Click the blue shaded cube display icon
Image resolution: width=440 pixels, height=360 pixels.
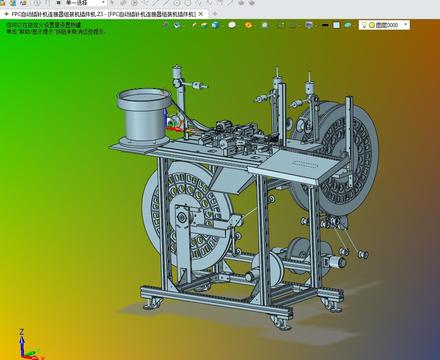(216, 25)
